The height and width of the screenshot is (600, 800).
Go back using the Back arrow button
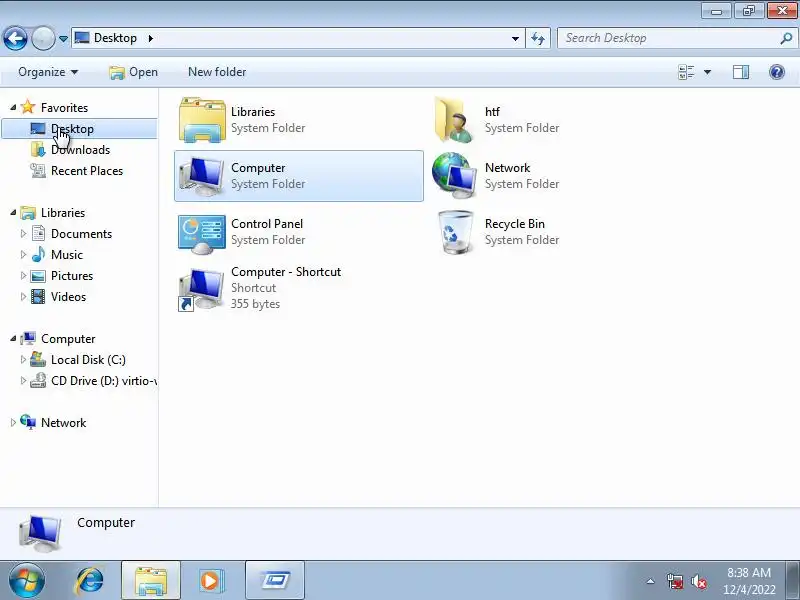[x=15, y=38]
